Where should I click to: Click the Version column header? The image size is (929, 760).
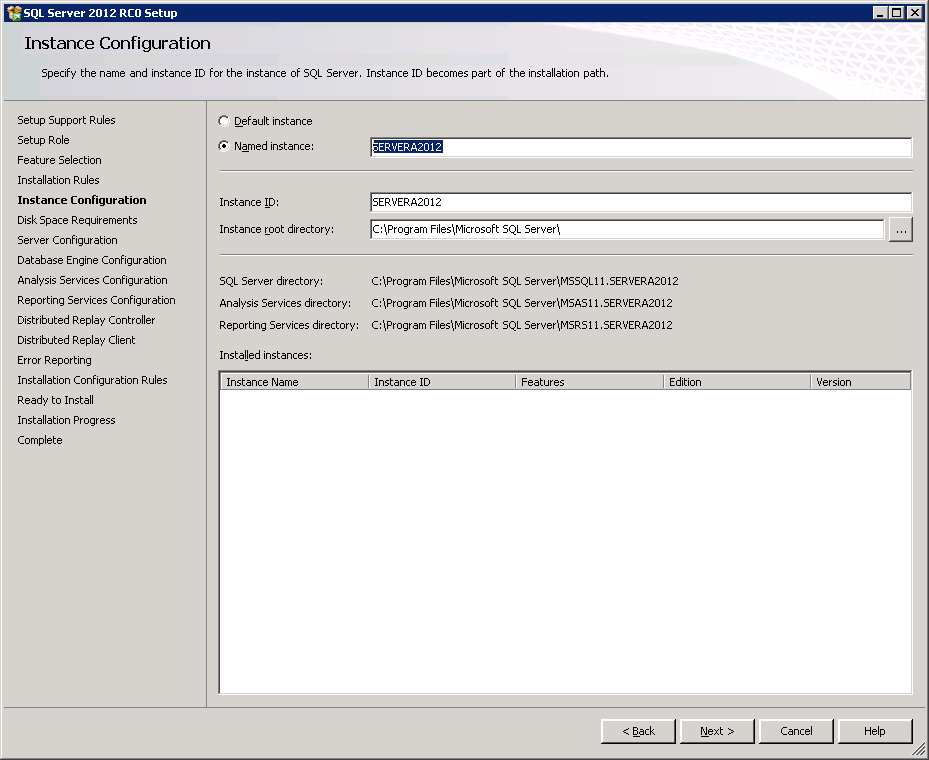pyautogui.click(x=859, y=382)
